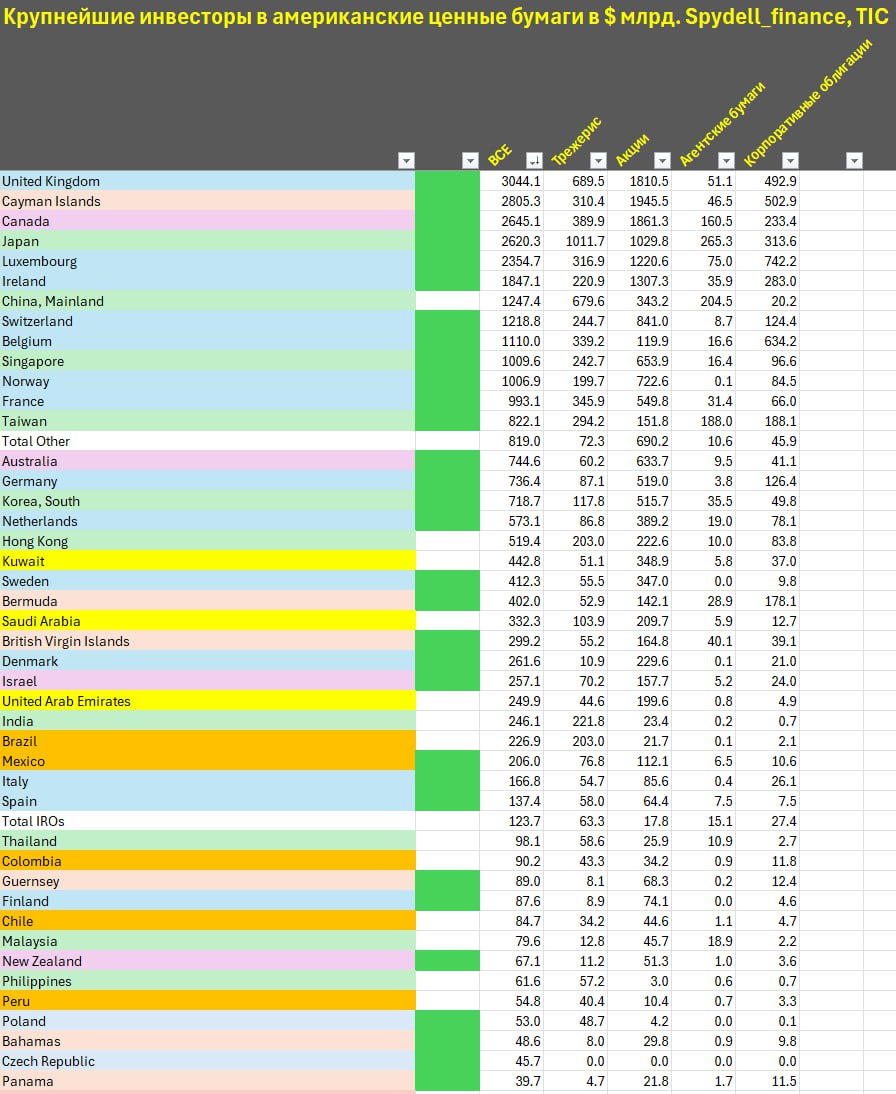Open the country name column filter dropdown
896x1094 pixels.
[x=406, y=160]
